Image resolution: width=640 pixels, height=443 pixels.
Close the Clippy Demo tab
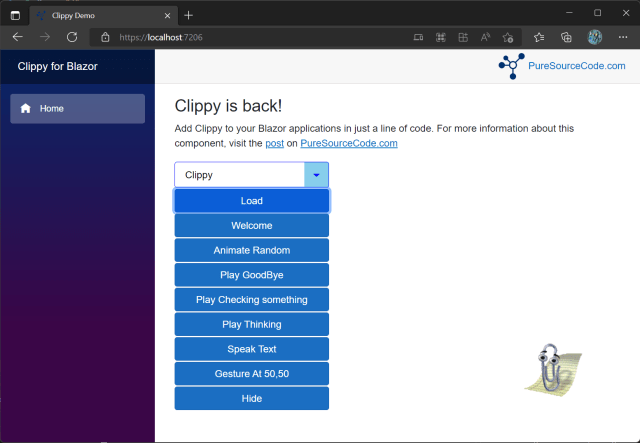tap(167, 16)
